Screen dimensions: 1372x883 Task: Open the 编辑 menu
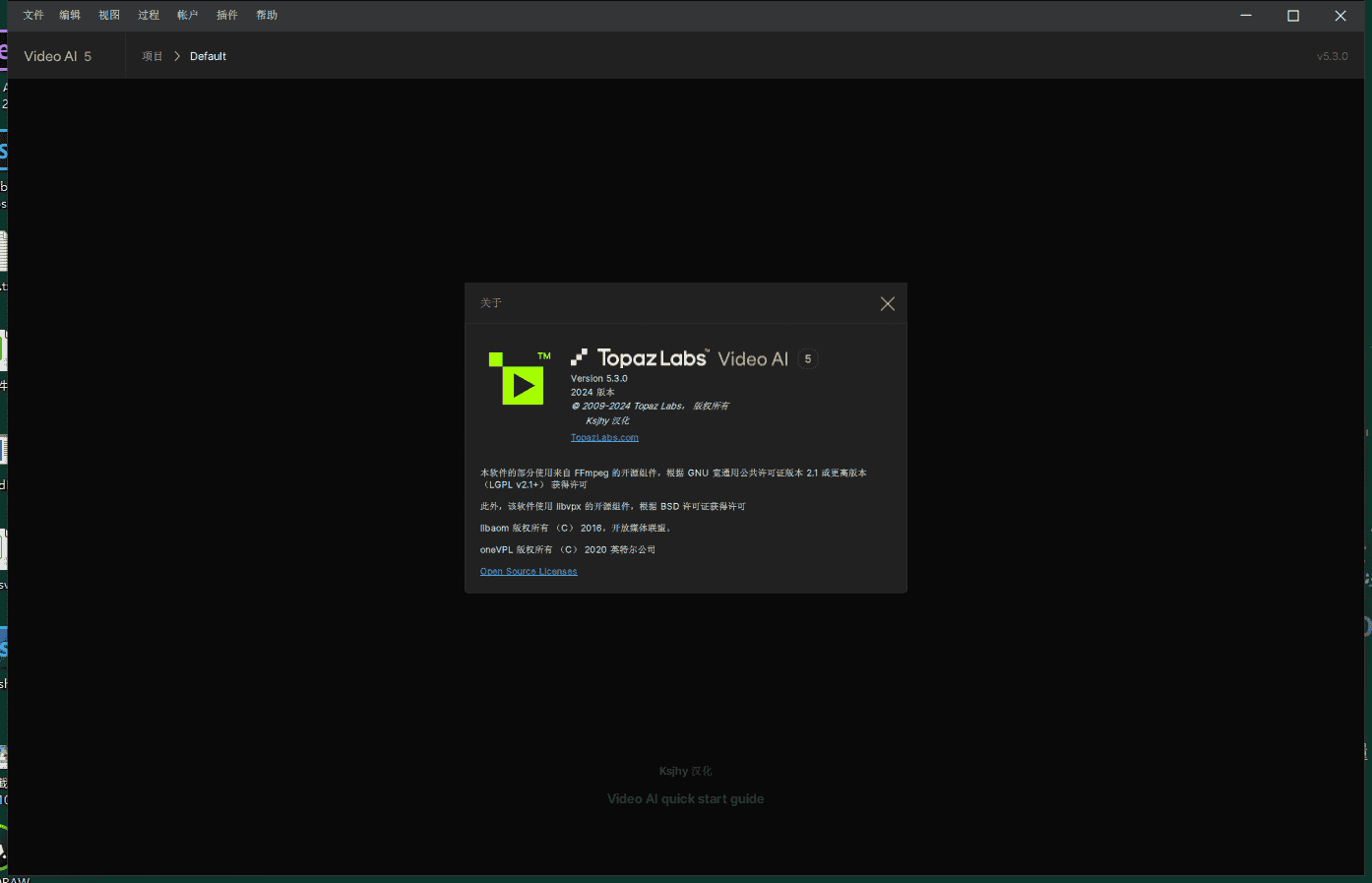pyautogui.click(x=70, y=15)
